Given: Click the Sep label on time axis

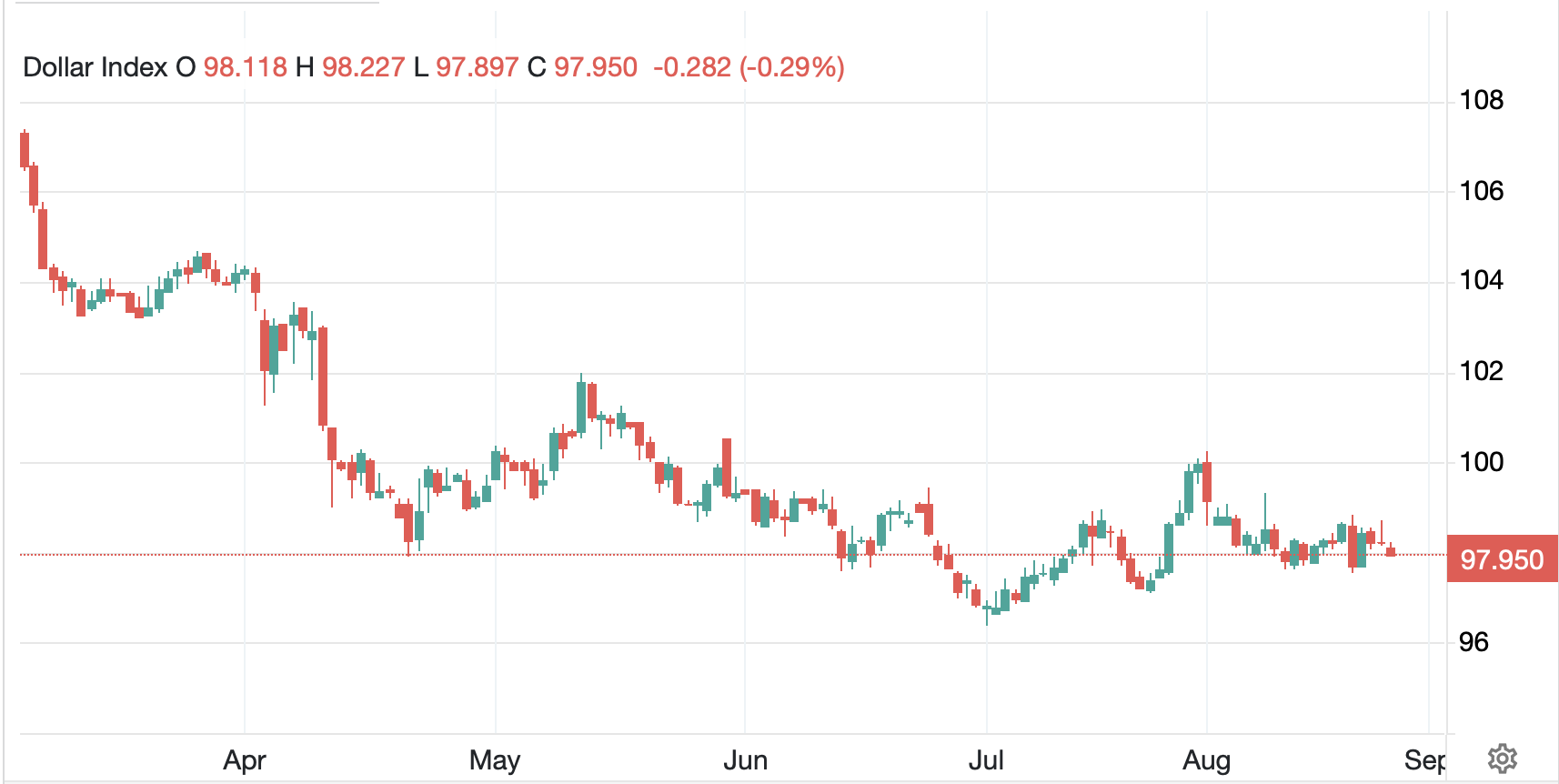Looking at the screenshot, I should [x=1424, y=760].
